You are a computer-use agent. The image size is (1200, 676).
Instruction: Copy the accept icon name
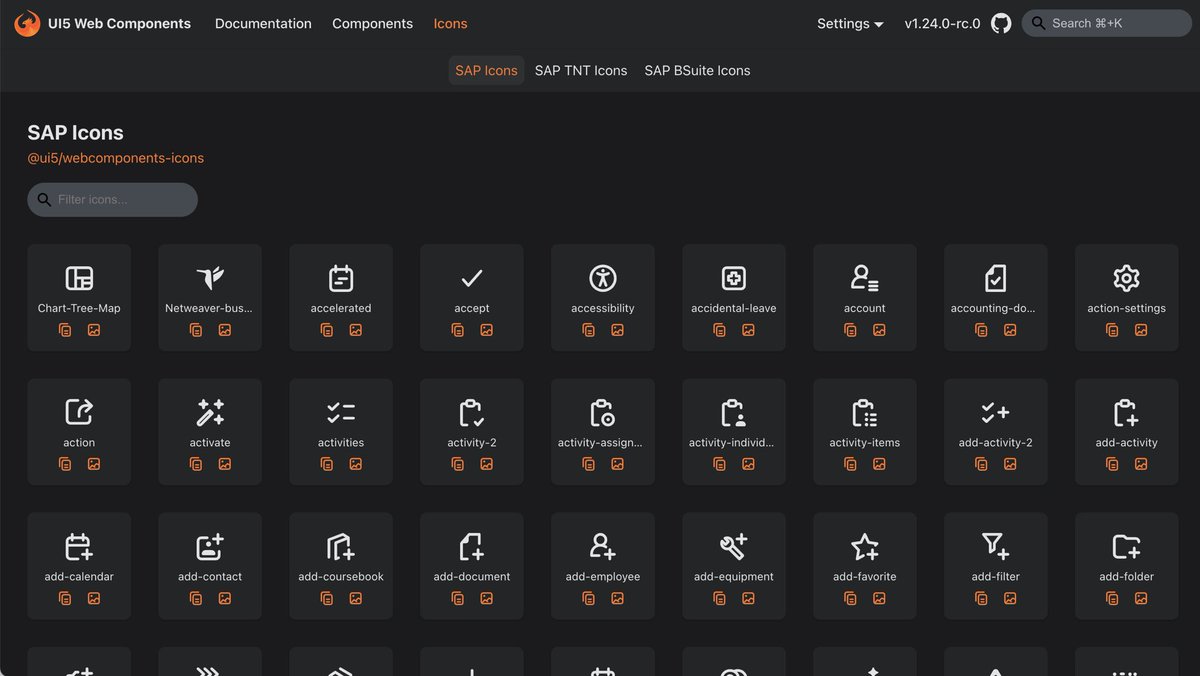tap(458, 330)
